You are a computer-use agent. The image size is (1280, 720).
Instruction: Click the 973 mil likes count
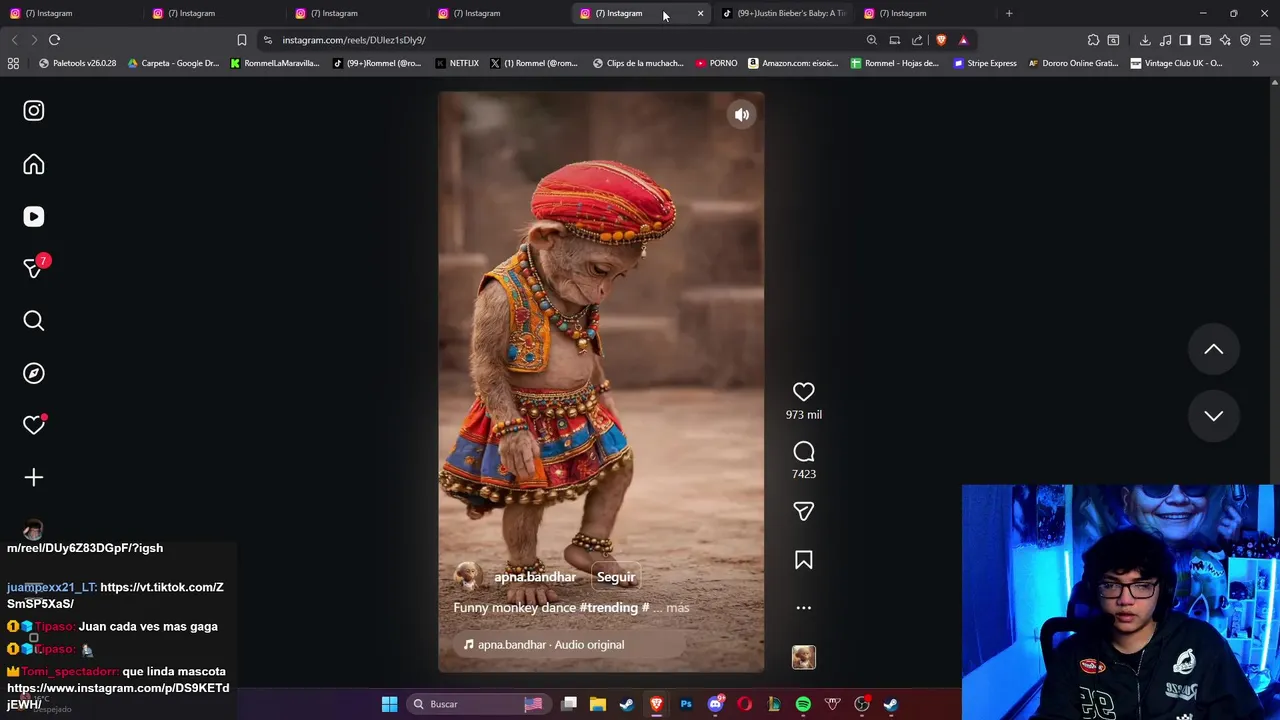(804, 415)
